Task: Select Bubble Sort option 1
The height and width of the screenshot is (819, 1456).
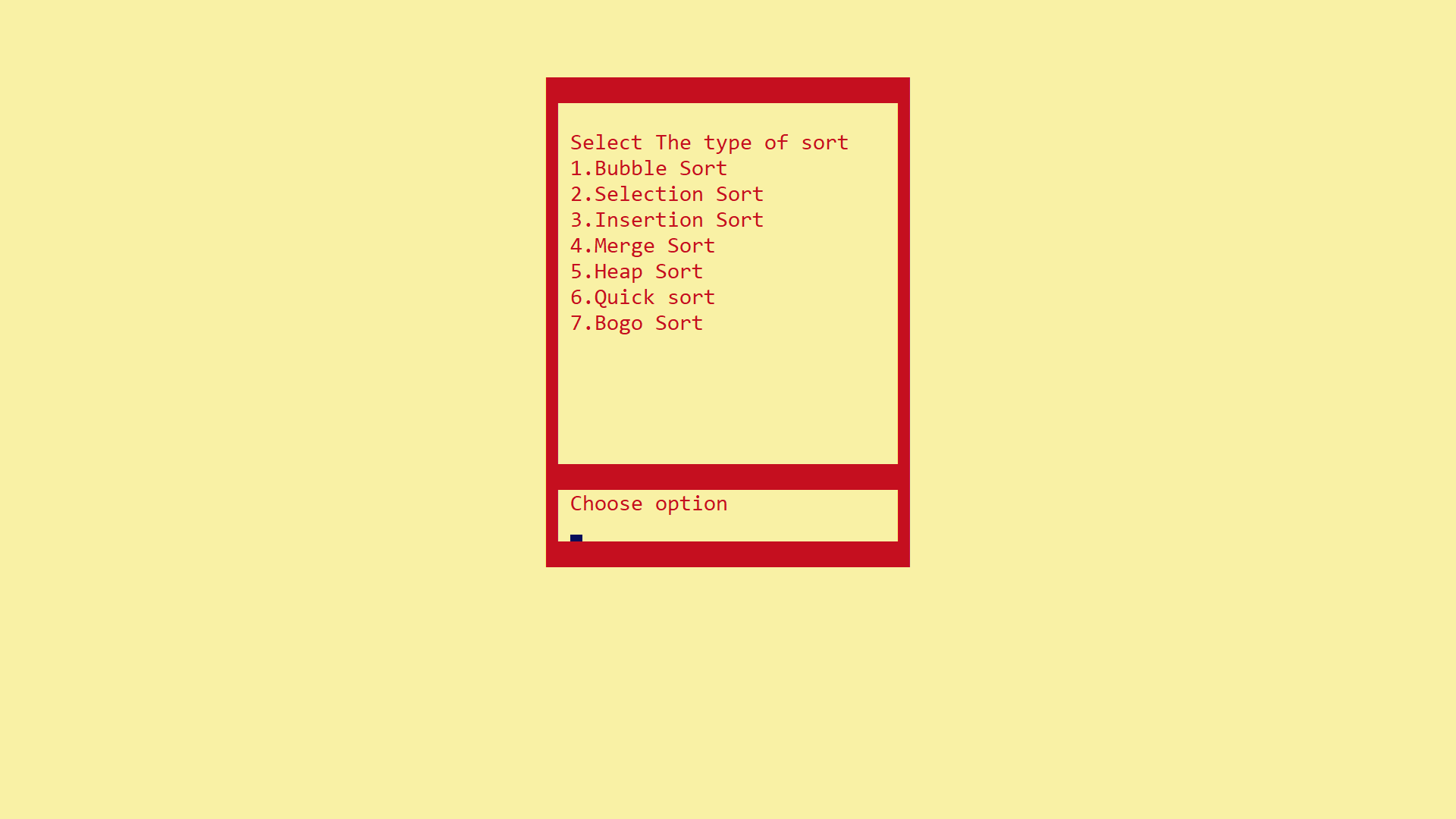Action: 648,167
